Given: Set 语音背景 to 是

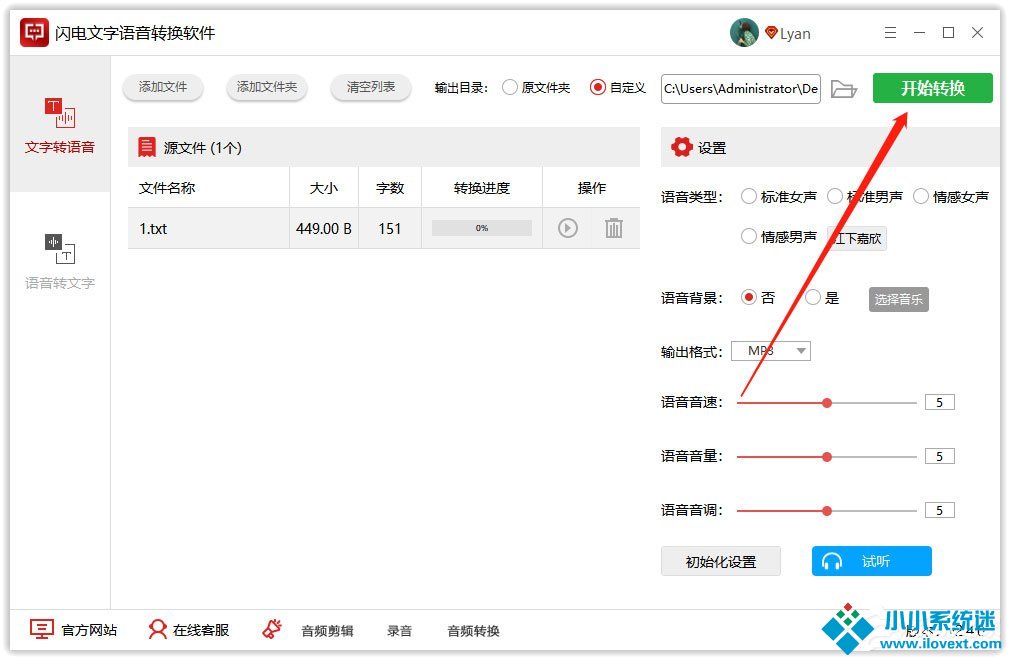Looking at the screenshot, I should [x=823, y=297].
